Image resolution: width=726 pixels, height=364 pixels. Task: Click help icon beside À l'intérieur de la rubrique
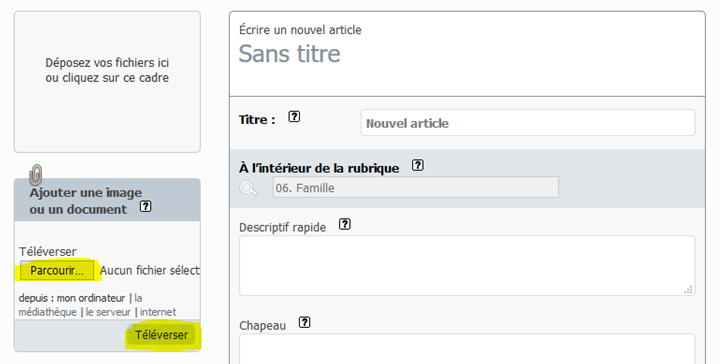418,165
